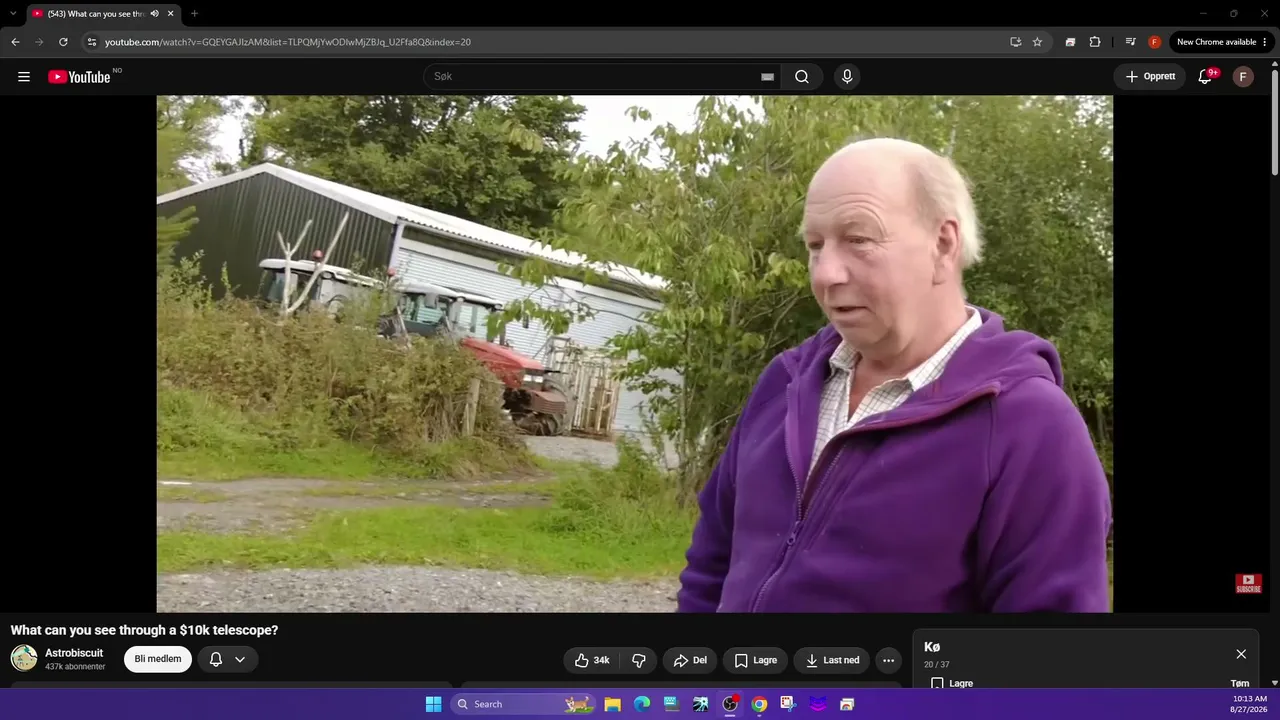Open Windows taskbar Search box
Screen dimensions: 1280x720
click(522, 704)
